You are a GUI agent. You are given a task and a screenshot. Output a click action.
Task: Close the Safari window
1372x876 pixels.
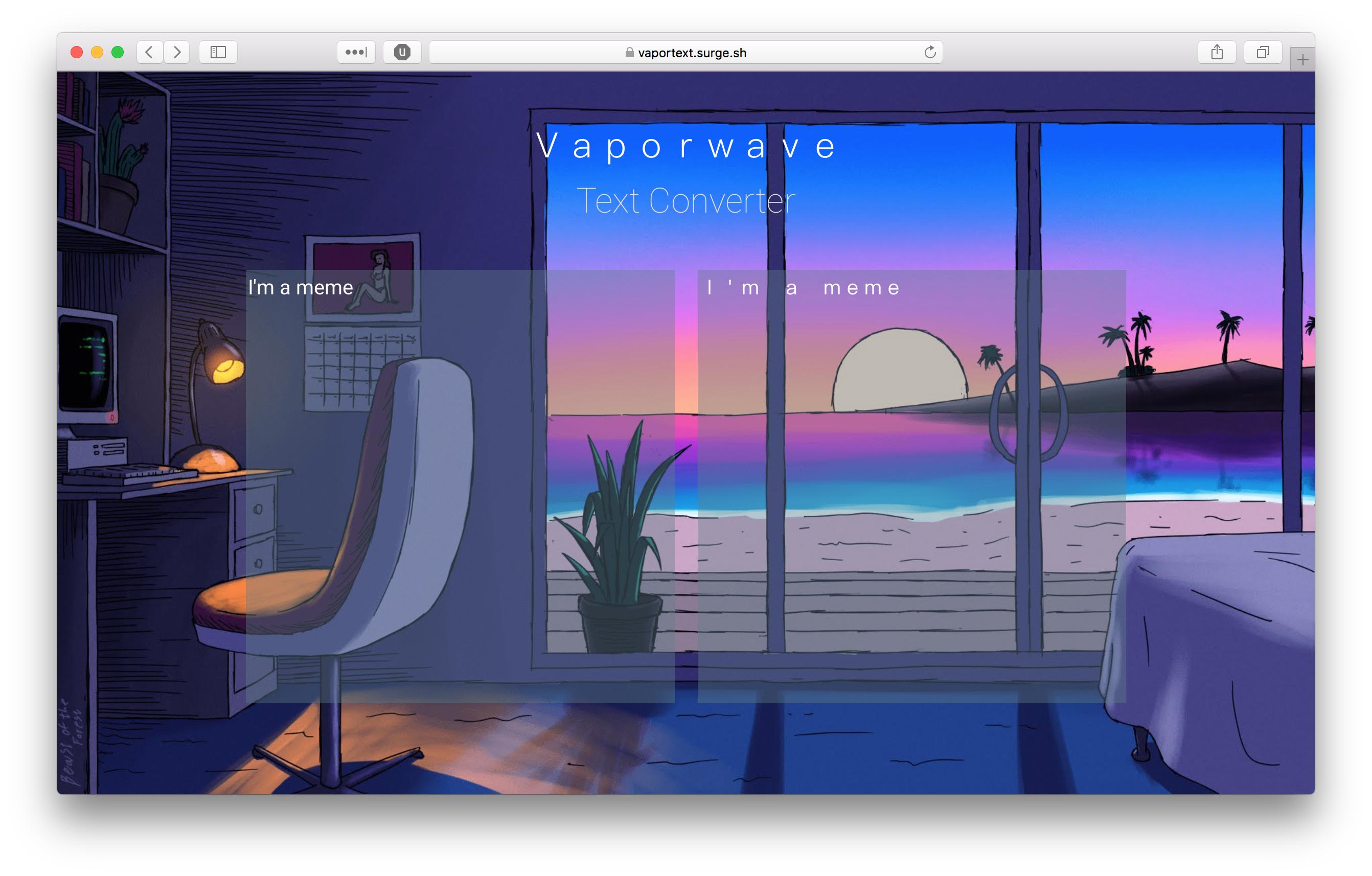[76, 53]
